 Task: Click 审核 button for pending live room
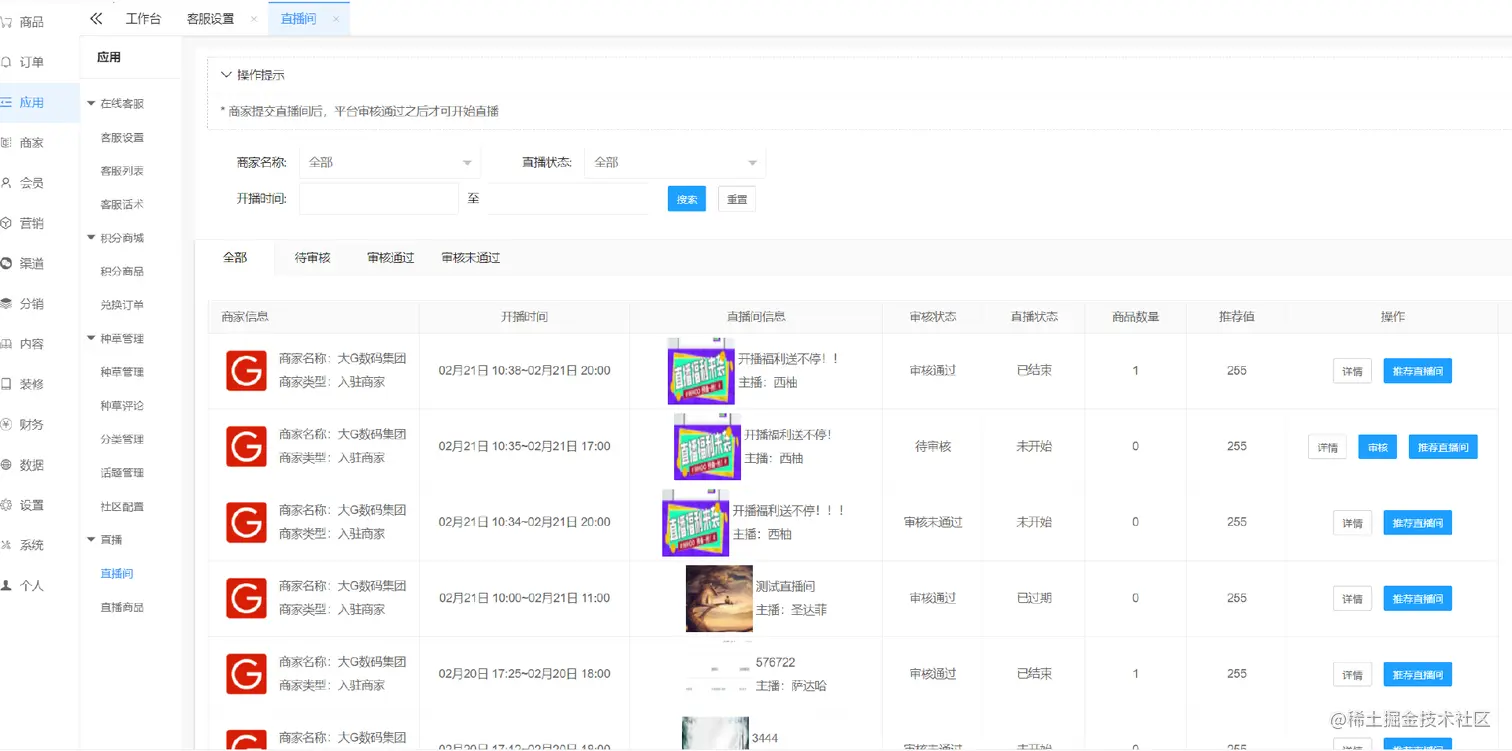[1378, 447]
